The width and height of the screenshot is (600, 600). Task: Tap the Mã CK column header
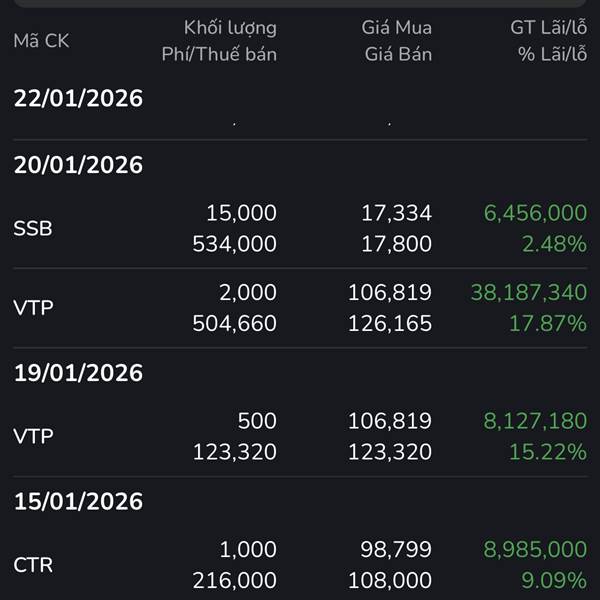tap(42, 41)
